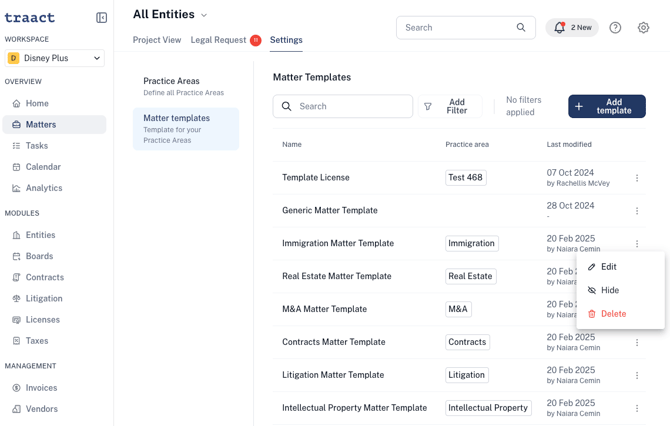670x426 pixels.
Task: Expand the All Entities dropdown chevron
Action: click(204, 15)
